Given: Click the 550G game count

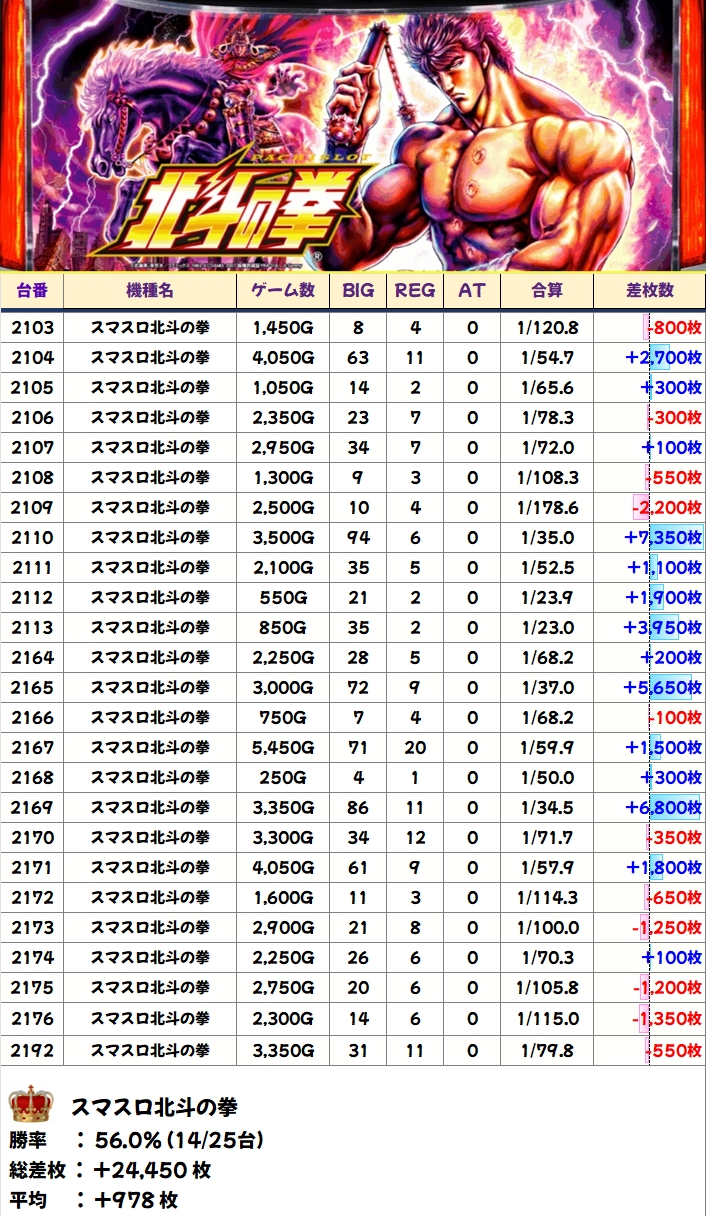Looking at the screenshot, I should pyautogui.click(x=283, y=597).
